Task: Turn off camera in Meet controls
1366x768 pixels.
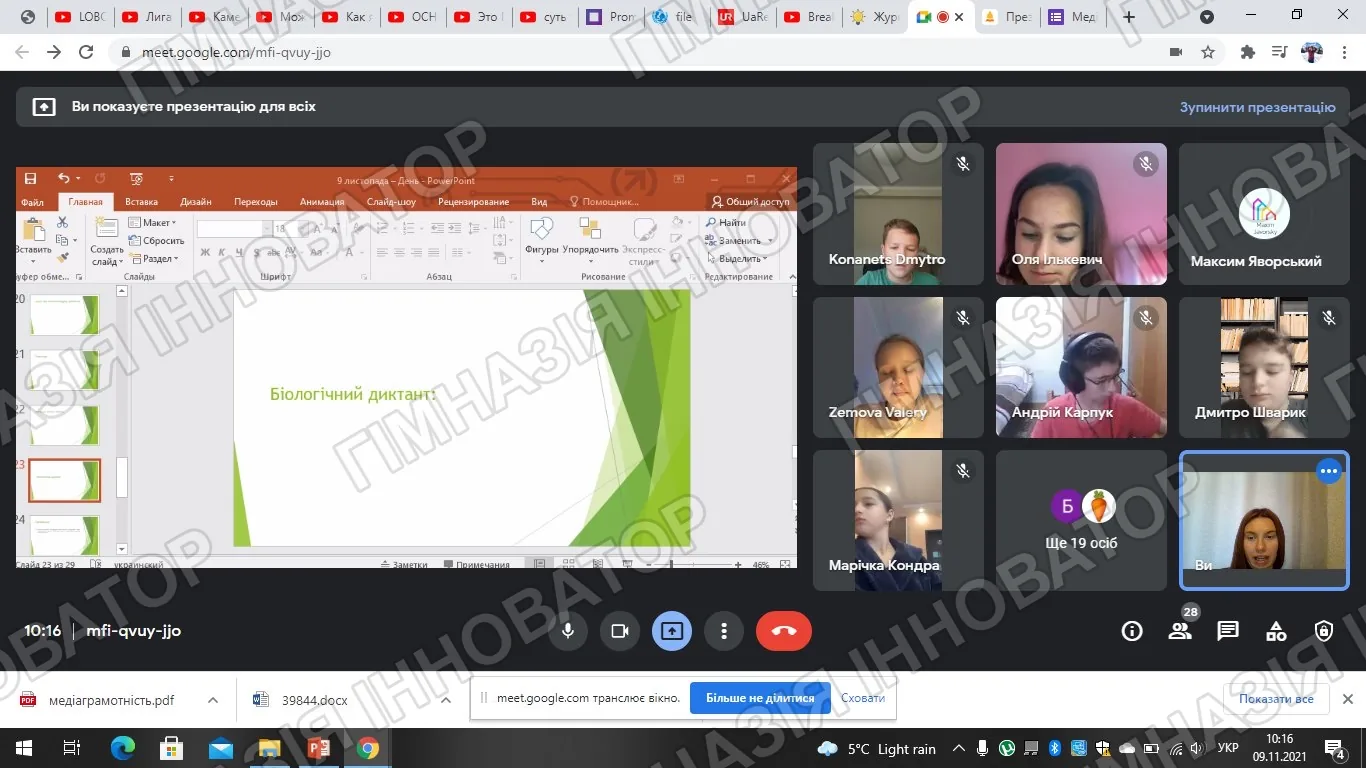Action: (x=620, y=631)
